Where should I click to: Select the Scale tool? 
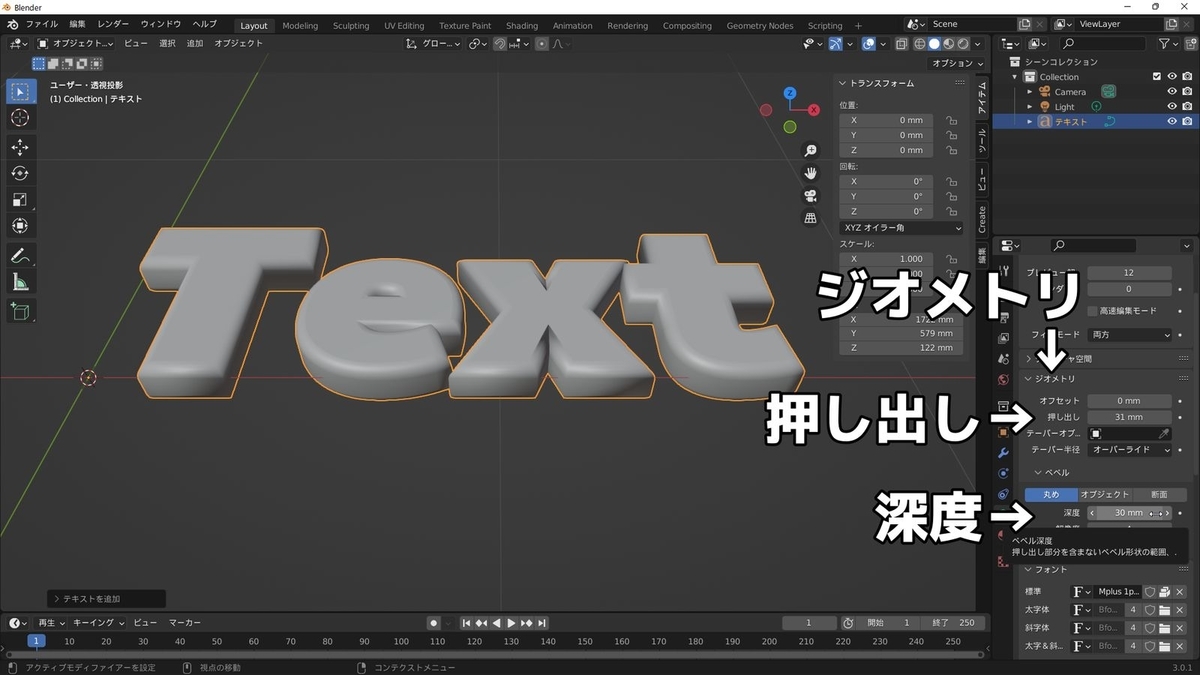20,196
